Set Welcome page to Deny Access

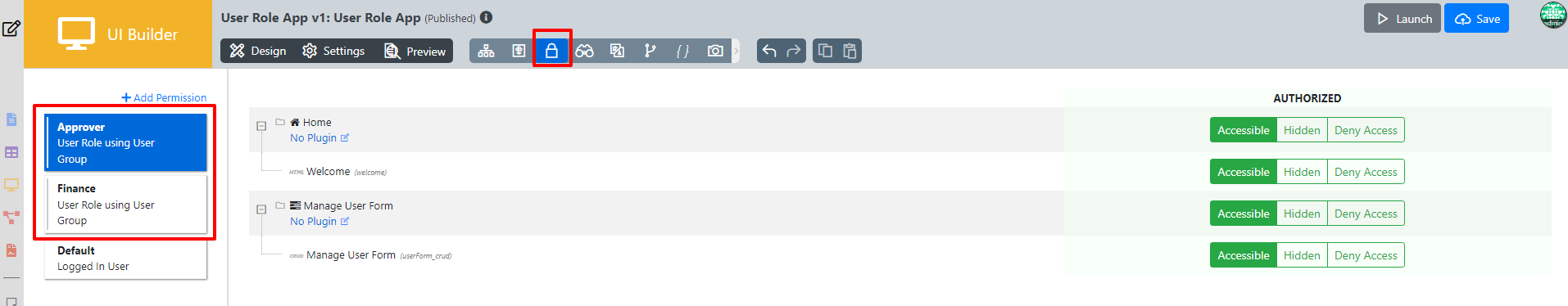[x=1366, y=172]
